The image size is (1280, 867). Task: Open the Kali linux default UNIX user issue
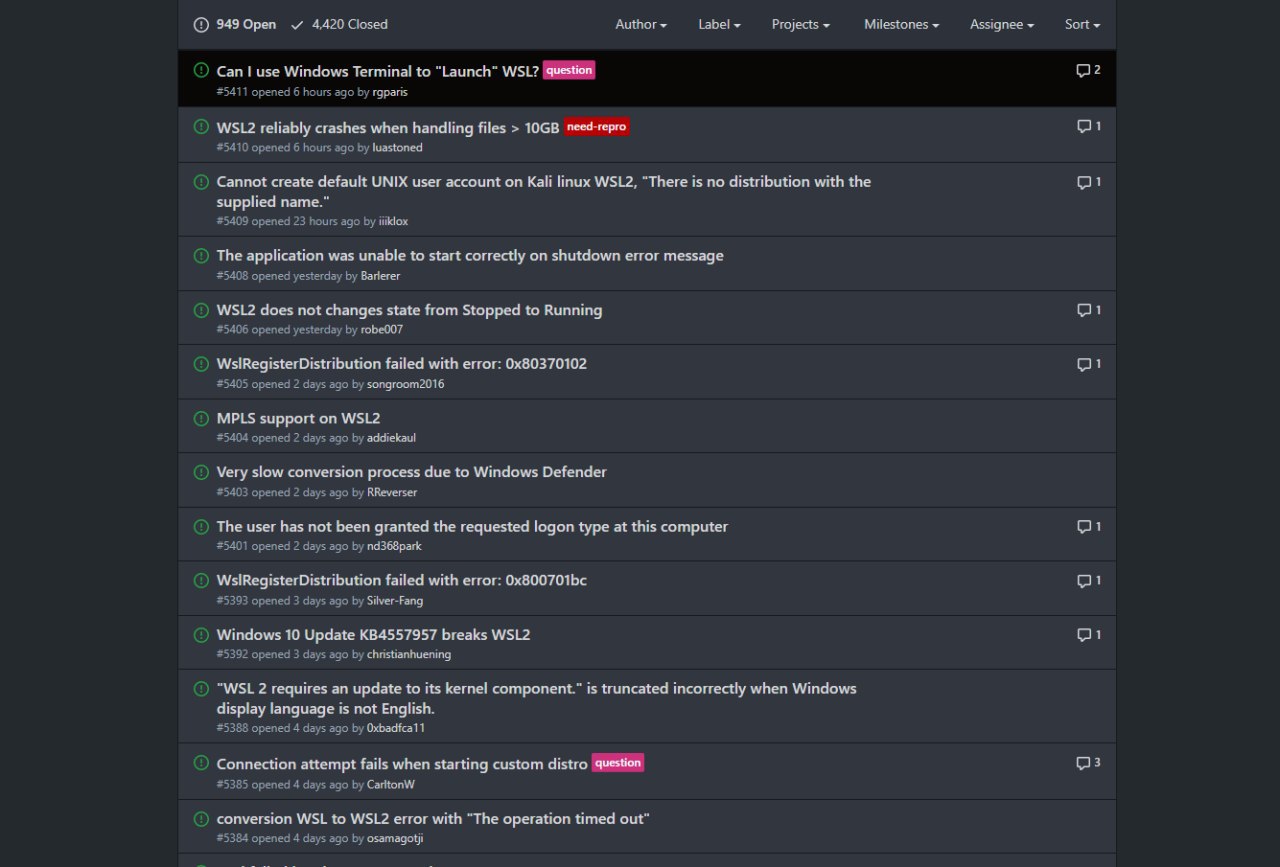coord(544,191)
